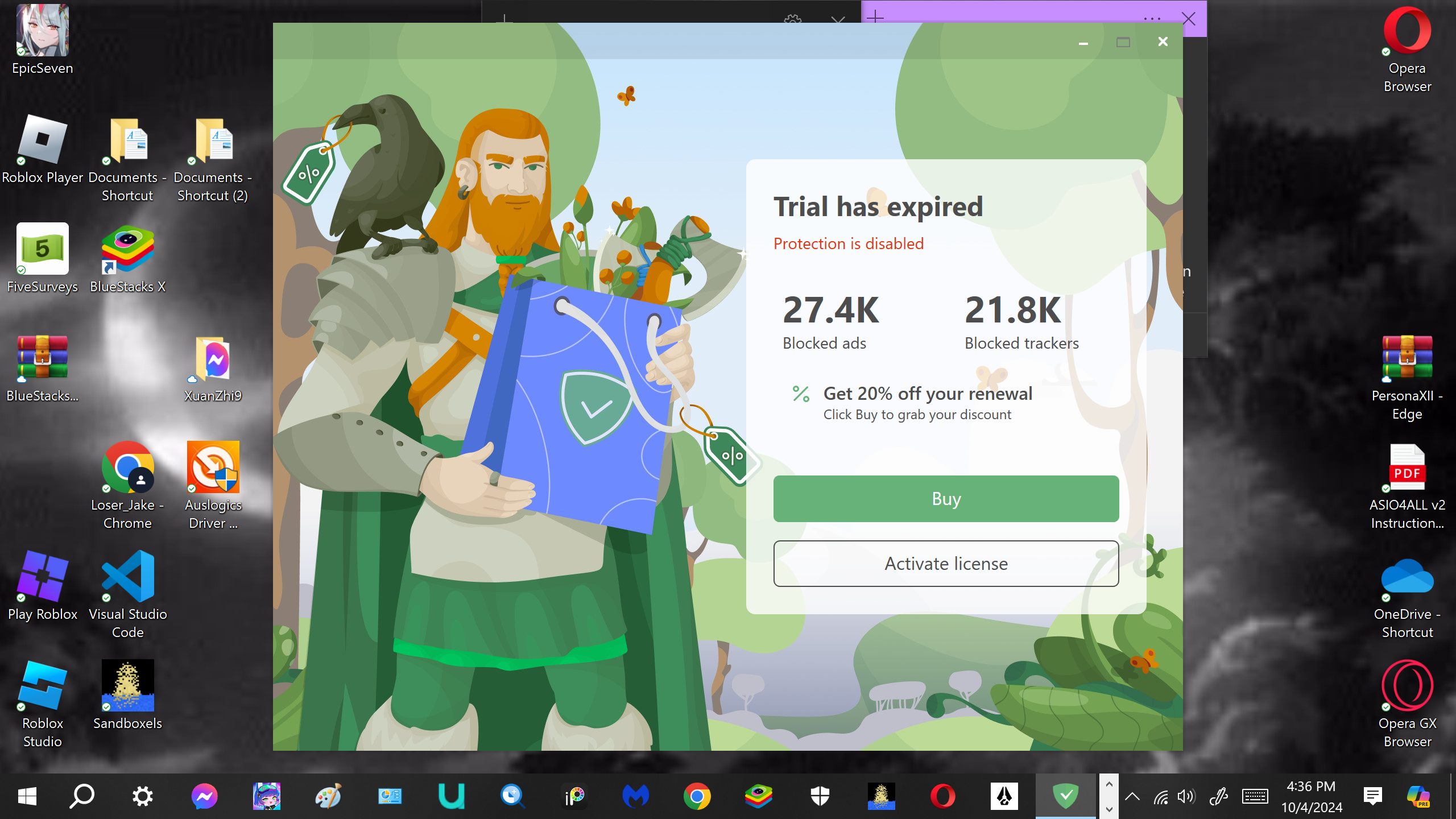The width and height of the screenshot is (1456, 819).
Task: Select the PersonaXII - Edge archive icon
Action: click(x=1408, y=377)
